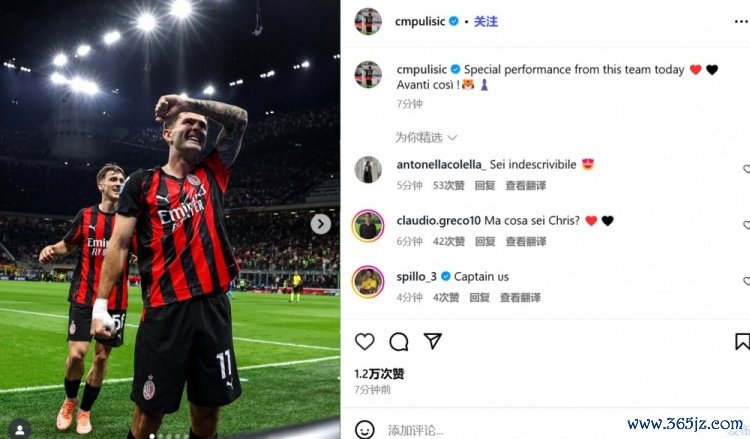Expand 为你精选 comment sorting dropdown
Image resolution: width=750 pixels, height=439 pixels.
pos(426,138)
